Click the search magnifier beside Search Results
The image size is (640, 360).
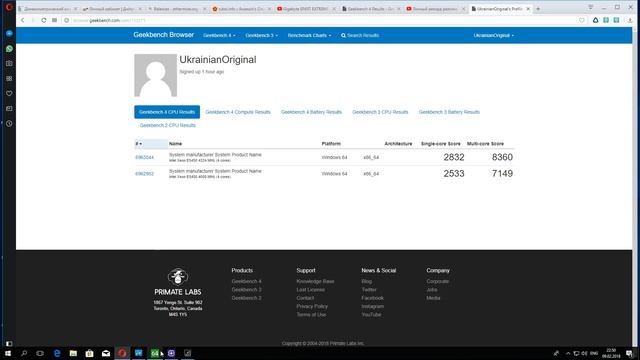pyautogui.click(x=343, y=36)
